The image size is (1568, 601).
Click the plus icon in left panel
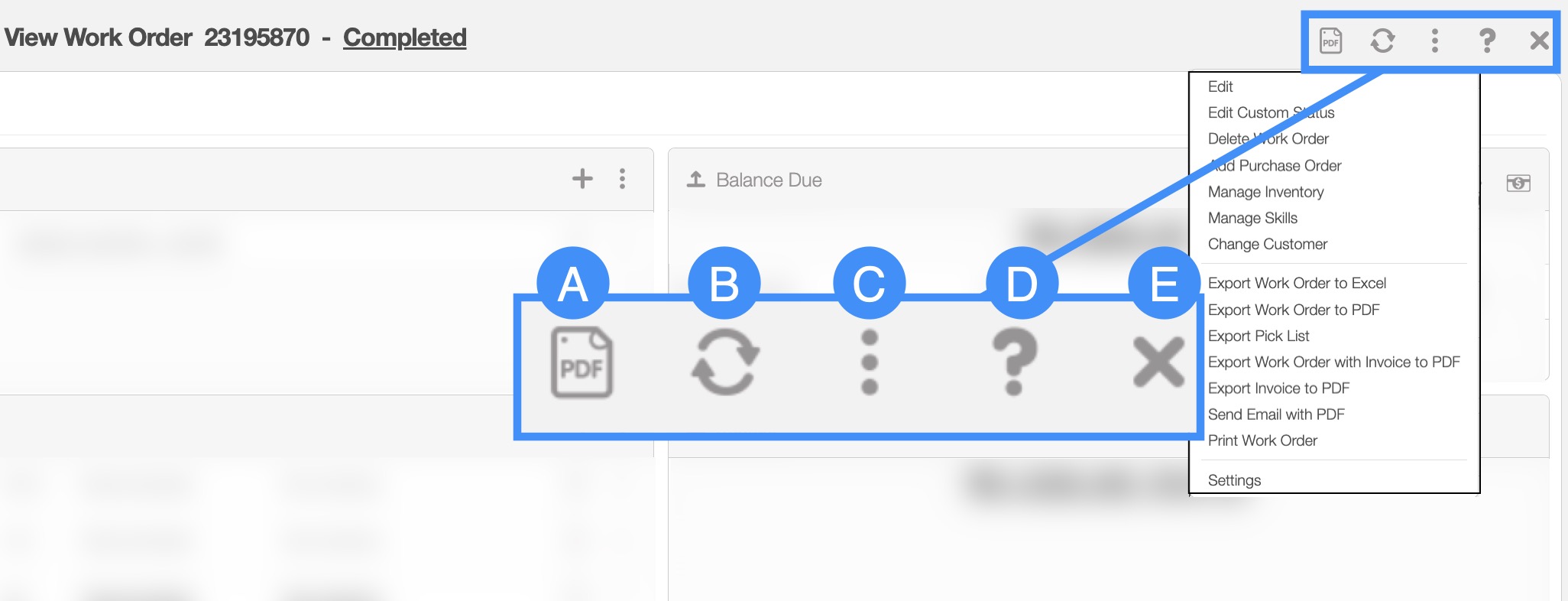(582, 179)
